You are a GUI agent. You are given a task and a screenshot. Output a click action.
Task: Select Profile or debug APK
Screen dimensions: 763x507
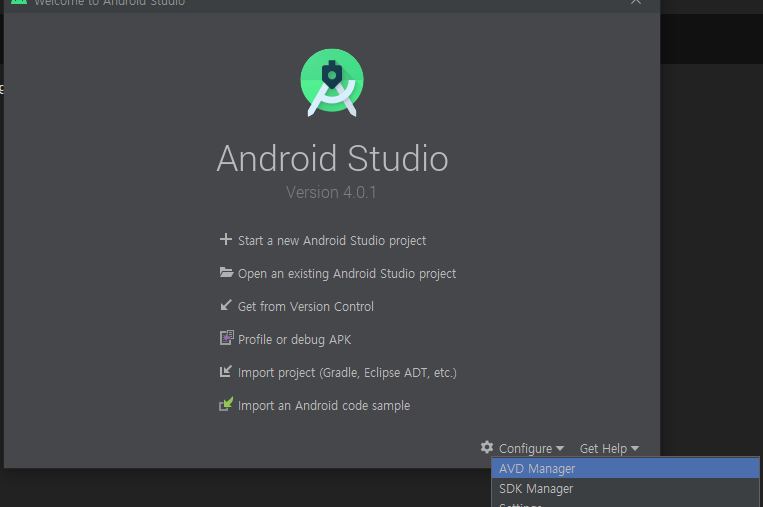(x=294, y=340)
